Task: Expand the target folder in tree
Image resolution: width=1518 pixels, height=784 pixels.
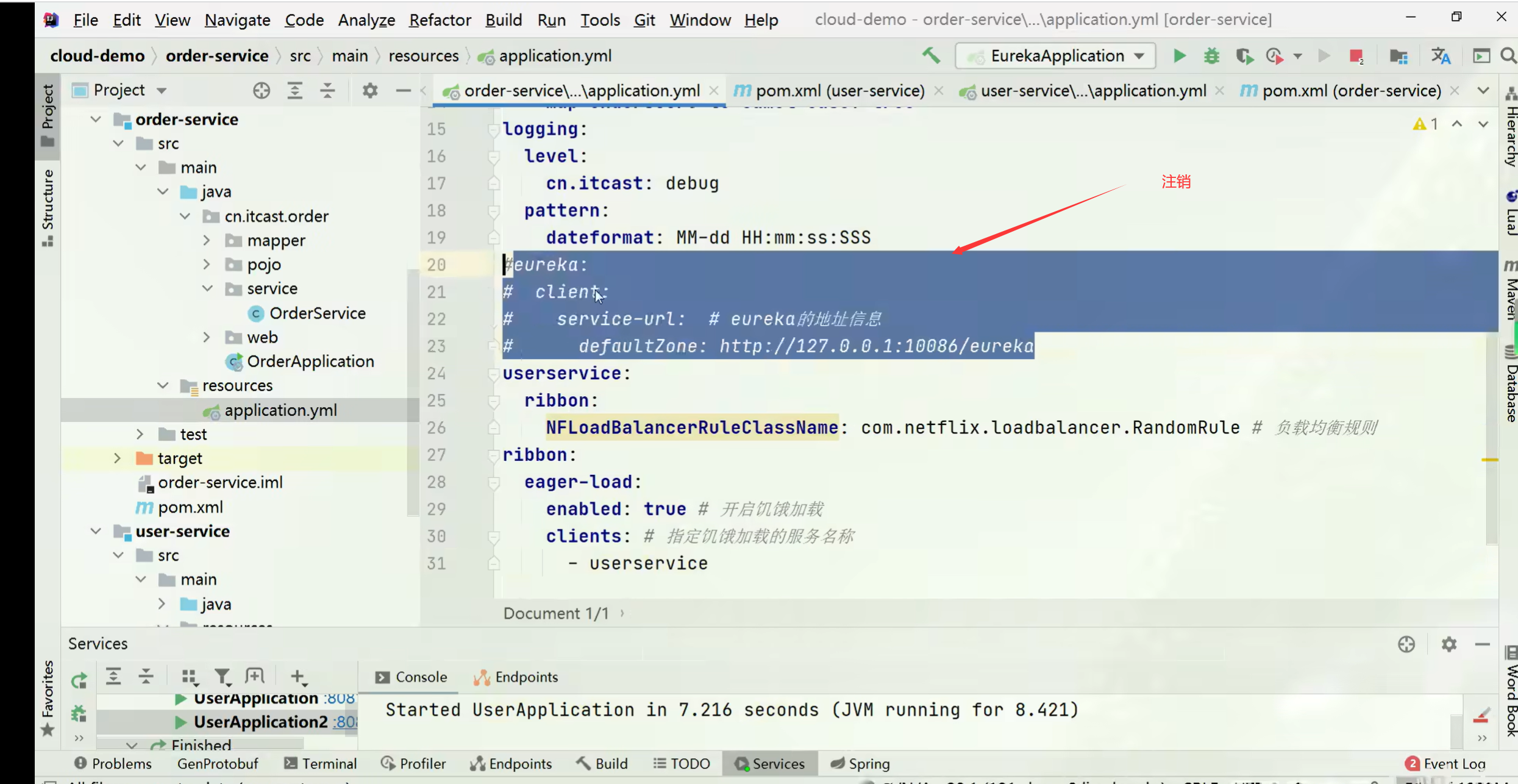Action: coord(118,458)
